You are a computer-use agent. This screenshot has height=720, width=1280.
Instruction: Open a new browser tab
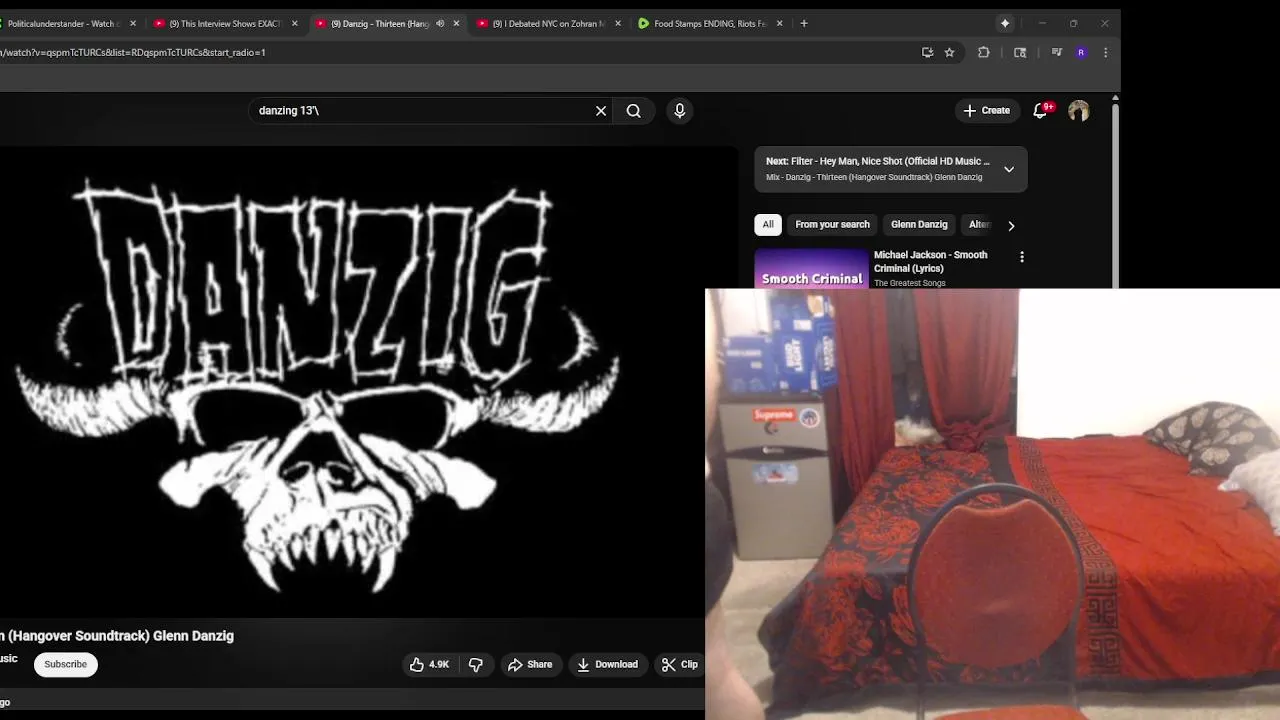pos(804,24)
